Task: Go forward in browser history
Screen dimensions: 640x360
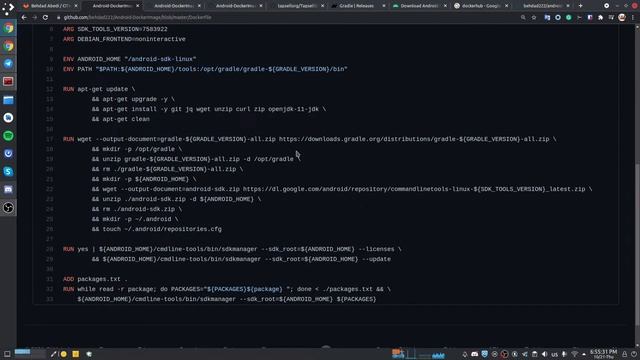Action: click(35, 18)
